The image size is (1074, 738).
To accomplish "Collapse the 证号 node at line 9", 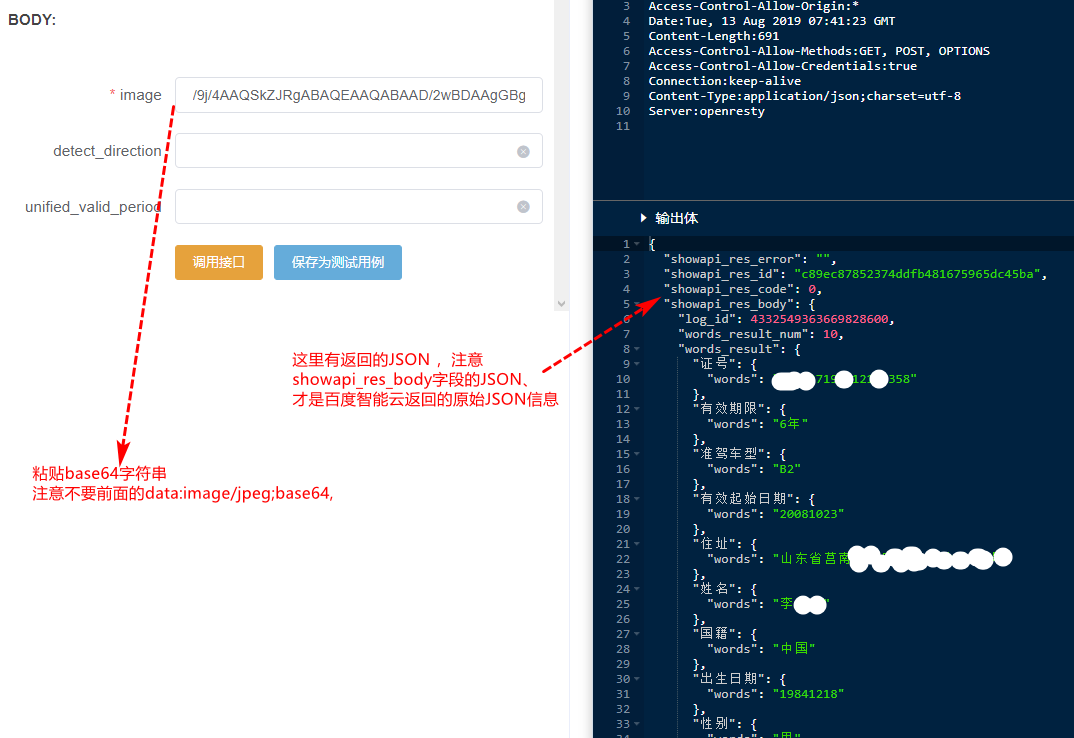I will click(637, 364).
